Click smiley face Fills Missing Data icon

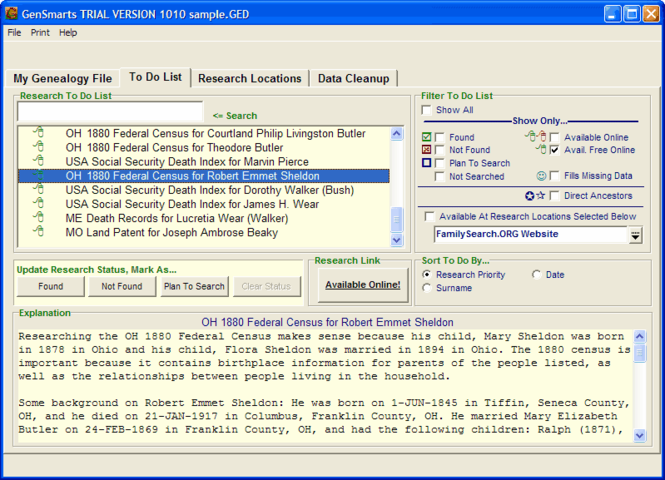(541, 176)
